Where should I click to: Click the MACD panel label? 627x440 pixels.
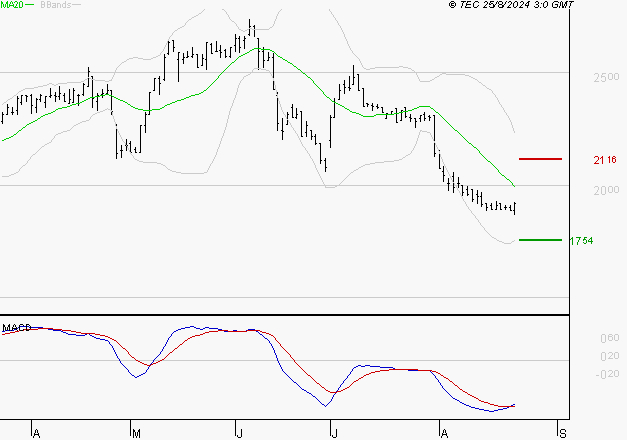tap(17, 328)
